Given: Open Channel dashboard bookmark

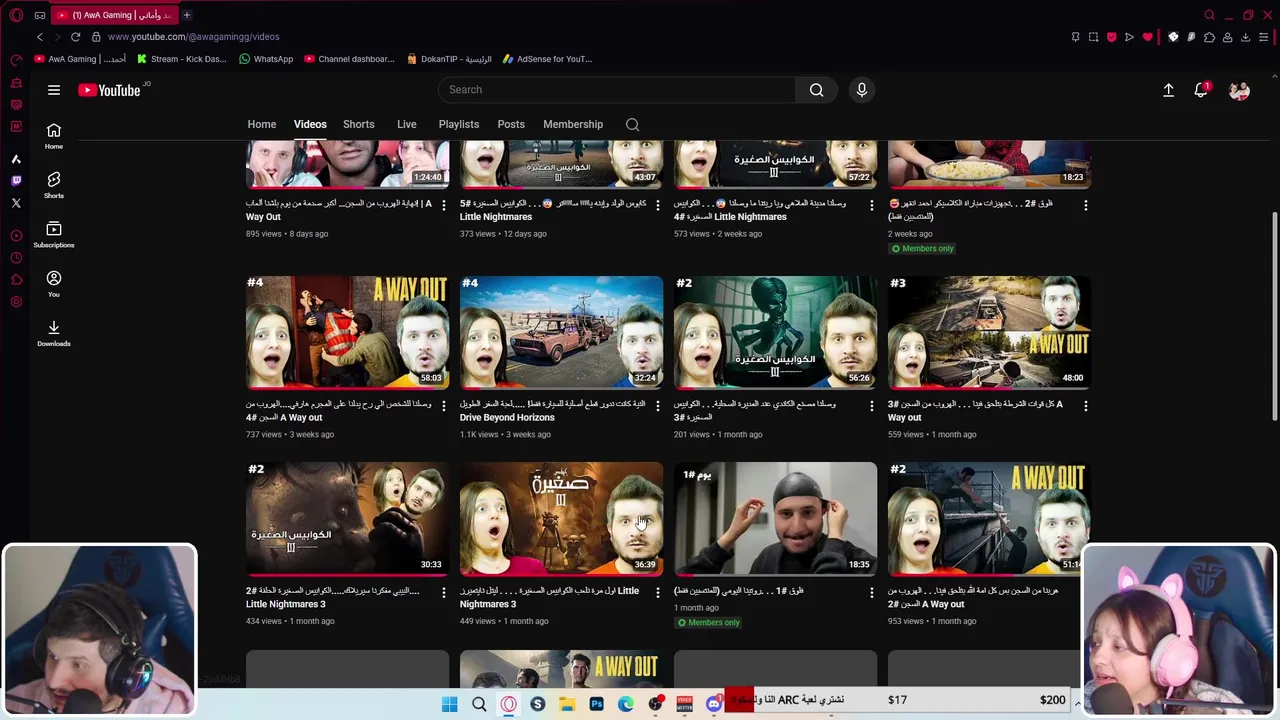Looking at the screenshot, I should click(x=349, y=59).
